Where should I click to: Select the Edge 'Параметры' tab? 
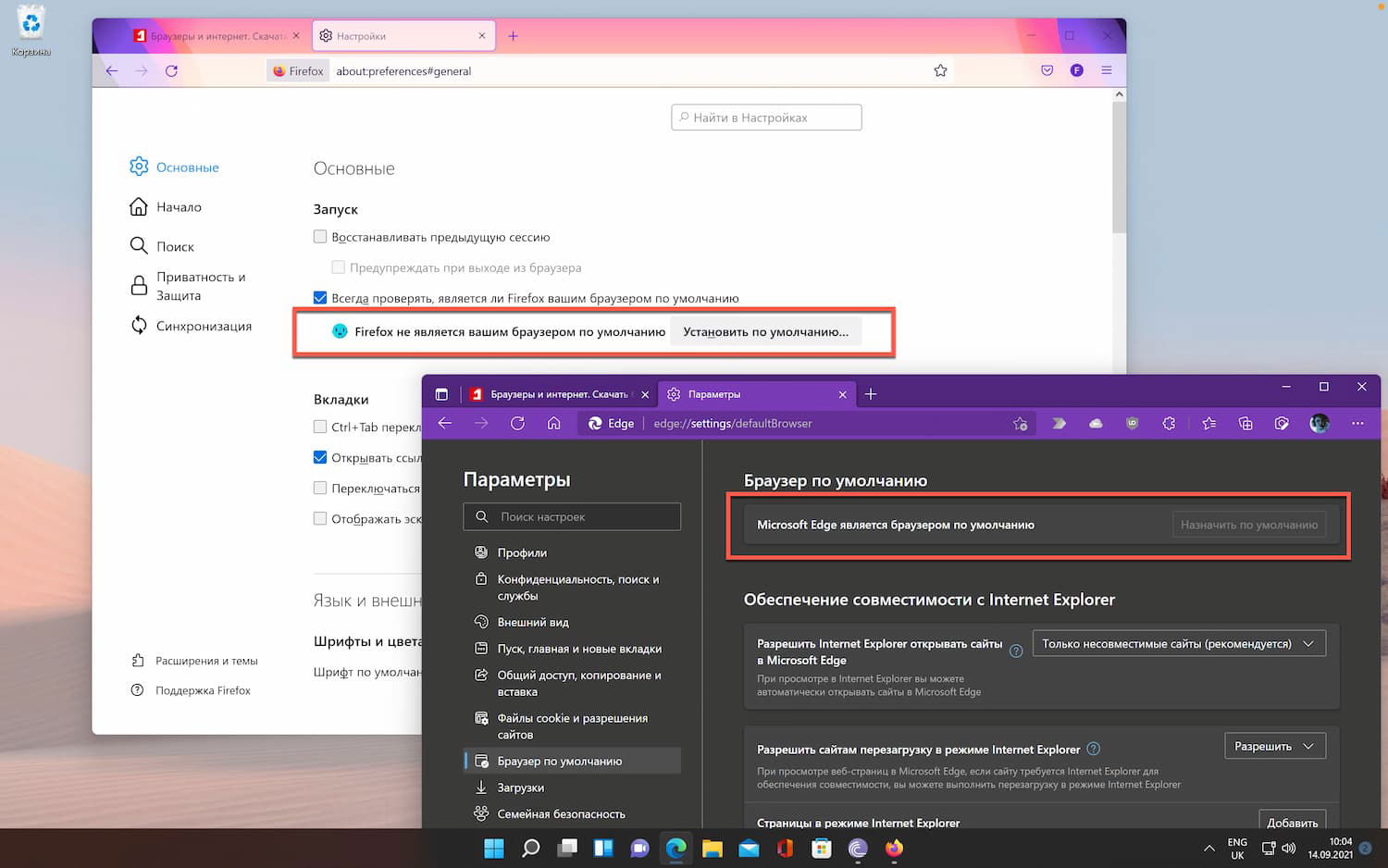(756, 394)
